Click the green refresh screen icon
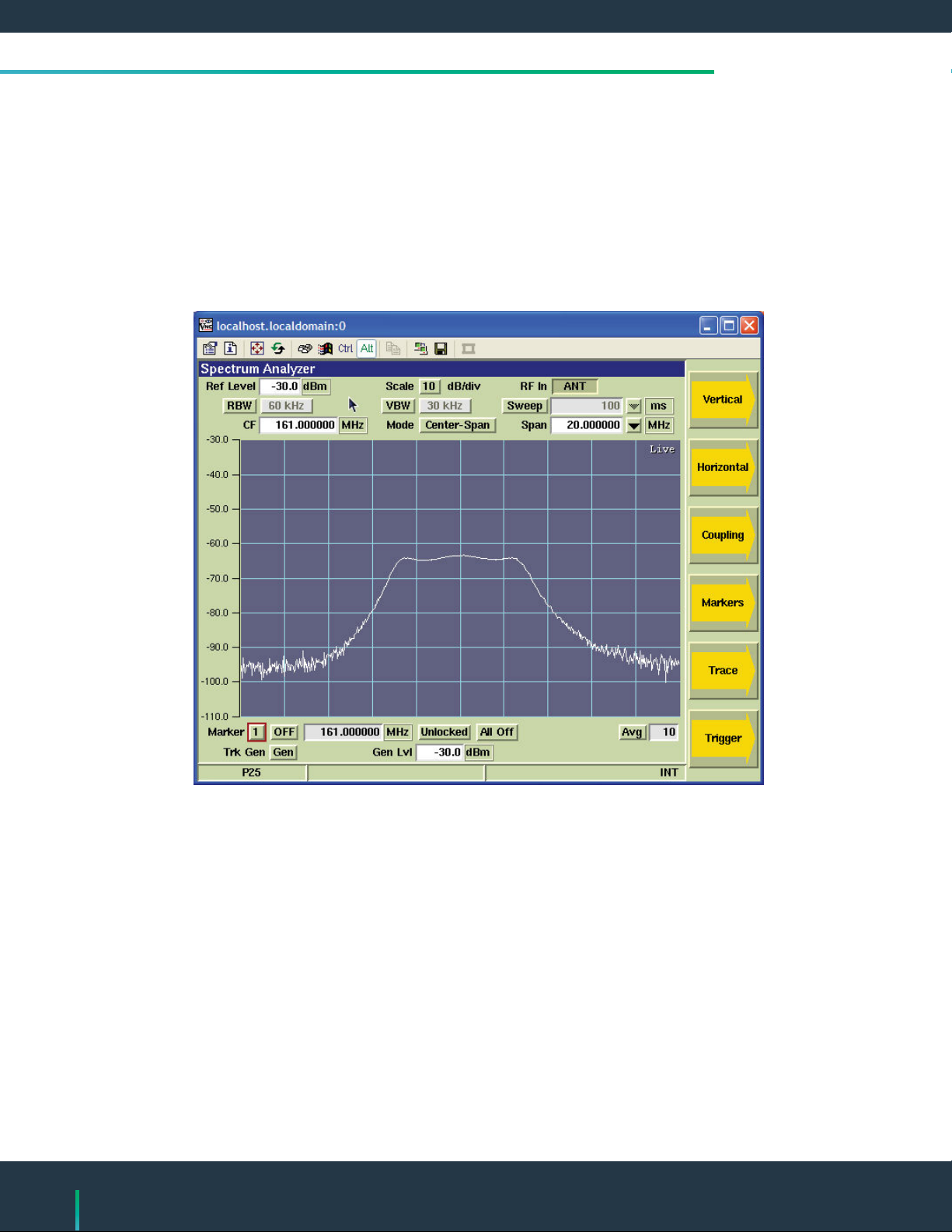952x1232 pixels. [277, 348]
